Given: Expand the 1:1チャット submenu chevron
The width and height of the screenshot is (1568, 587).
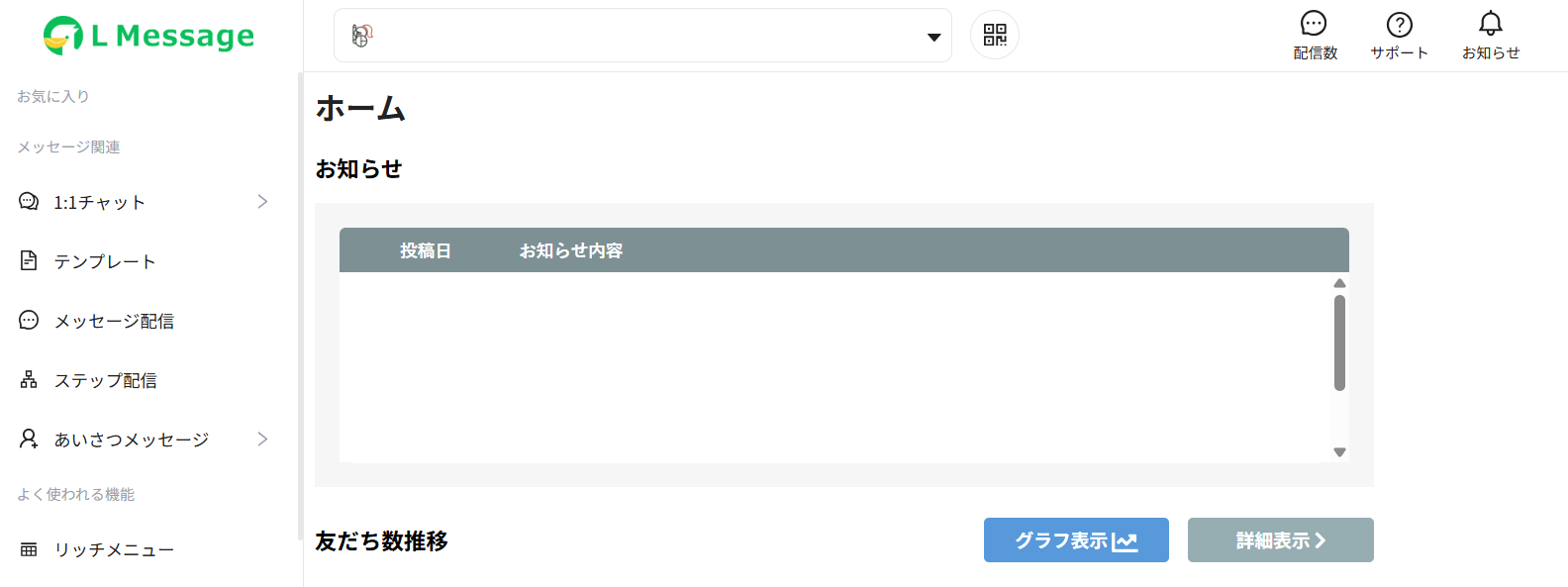Looking at the screenshot, I should [x=262, y=201].
